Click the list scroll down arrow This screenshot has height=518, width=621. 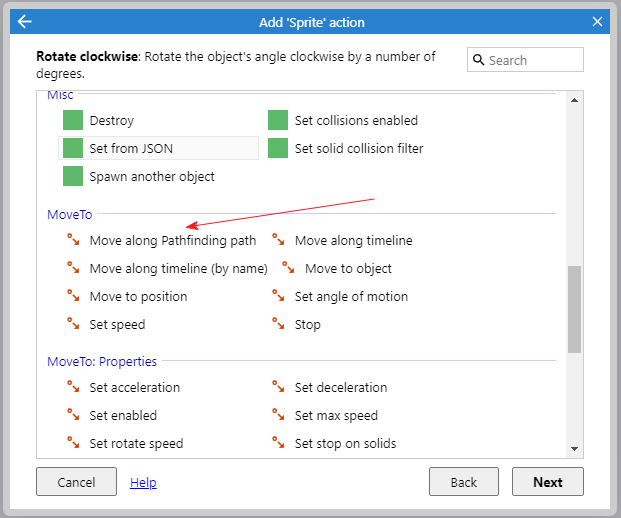574,449
